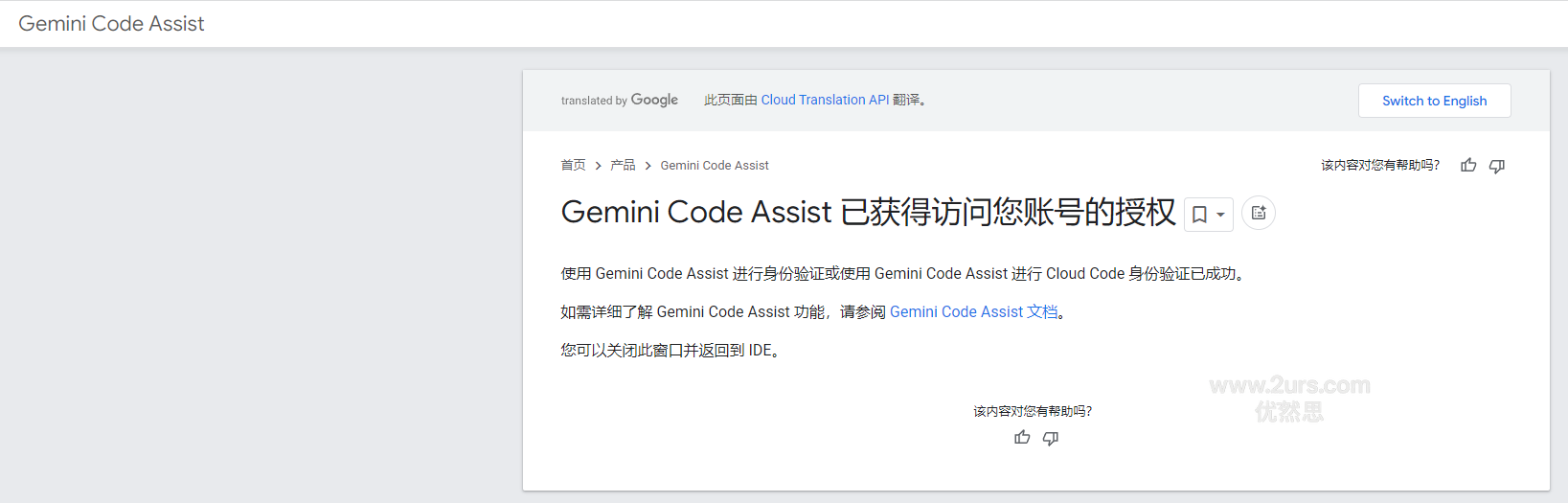Click the text 您可以关闭此窗口并返回到 IDE
The height and width of the screenshot is (503, 1568).
pos(670,351)
